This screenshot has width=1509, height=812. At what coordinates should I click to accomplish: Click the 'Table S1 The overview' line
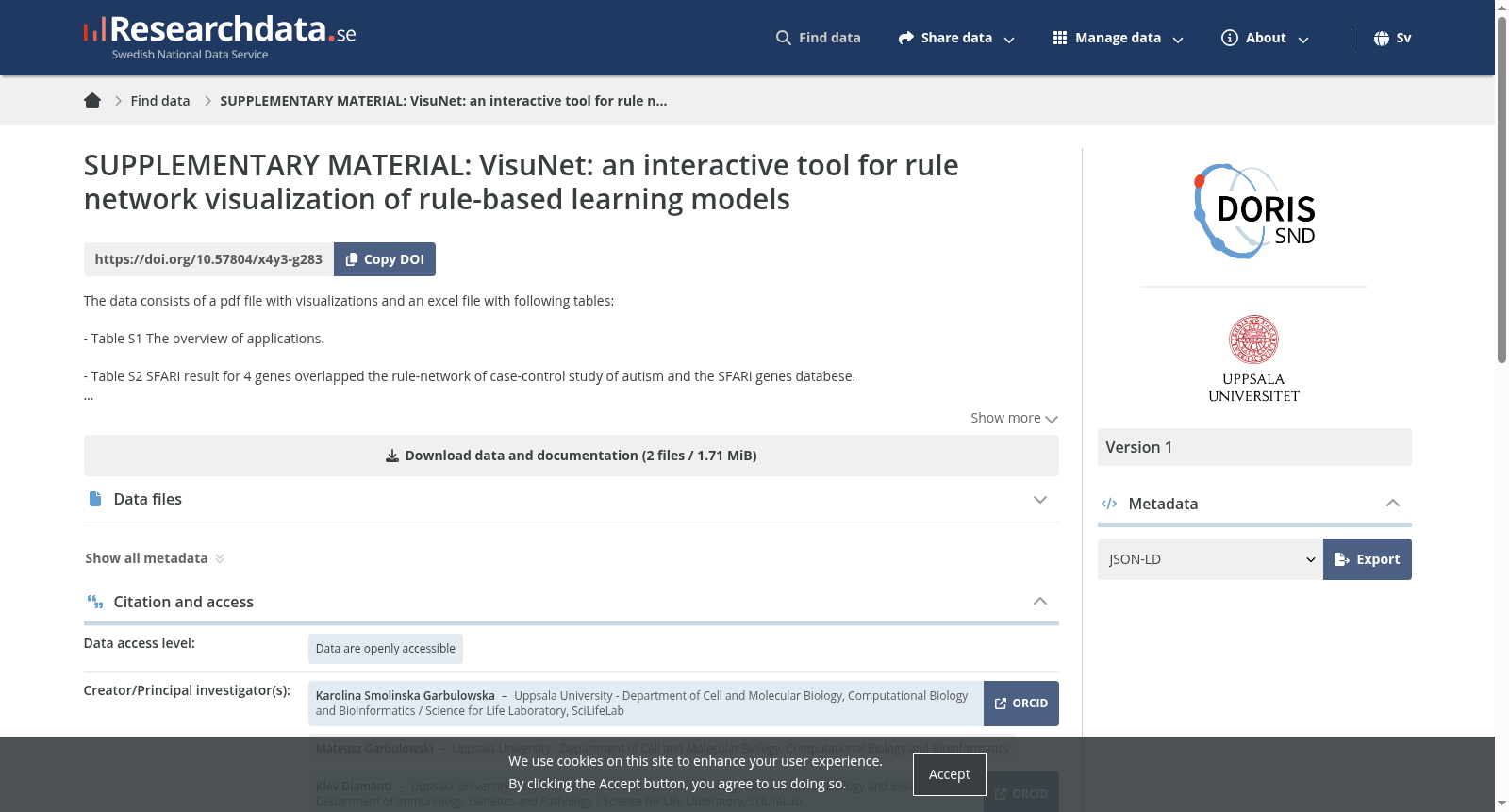pos(204,339)
